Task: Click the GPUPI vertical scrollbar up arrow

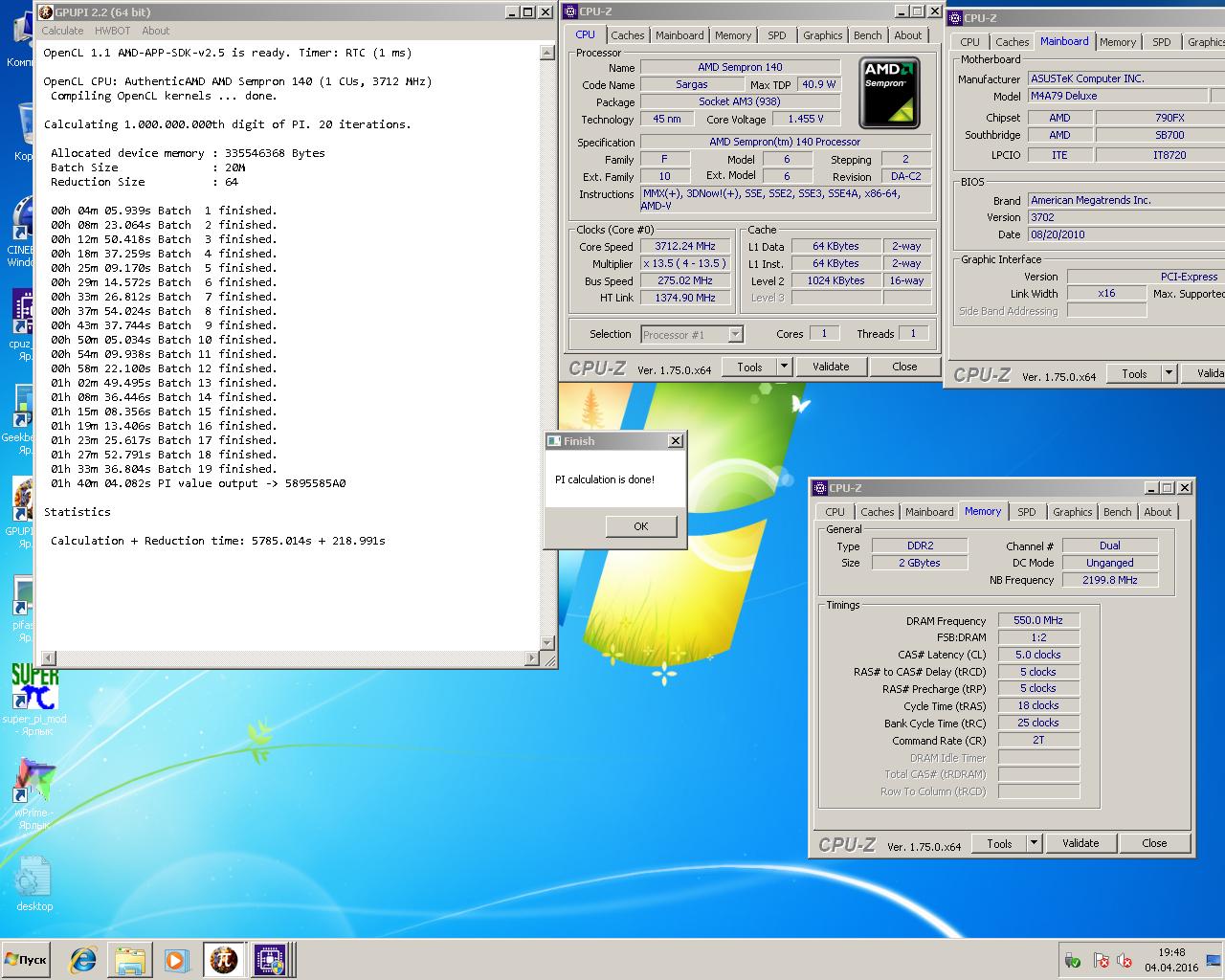Action: coord(547,53)
